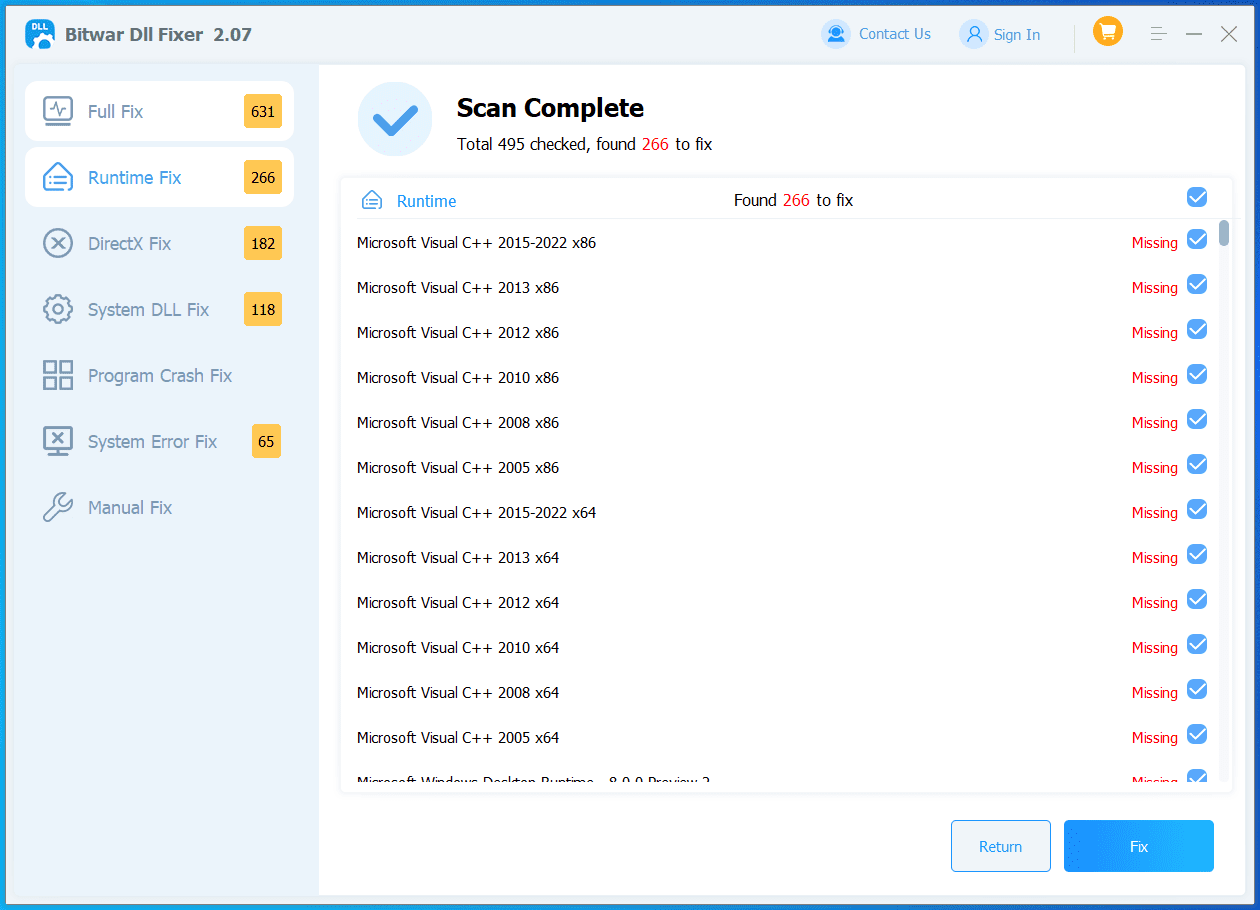
Task: Click the System Error Fix 65 badge
Action: point(266,441)
